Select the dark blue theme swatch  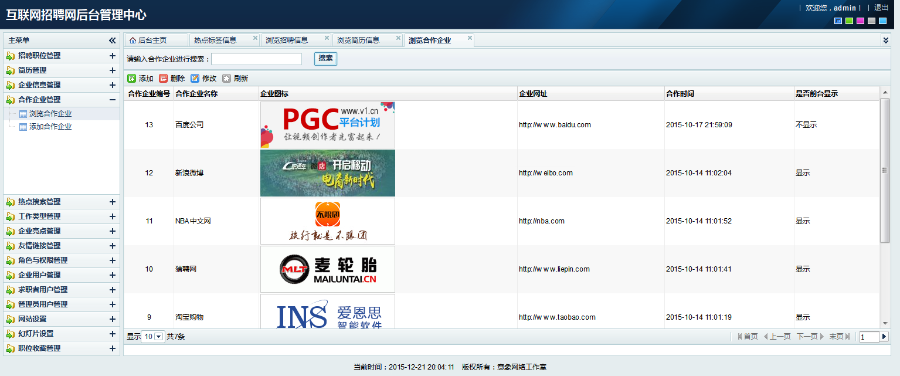click(x=837, y=21)
